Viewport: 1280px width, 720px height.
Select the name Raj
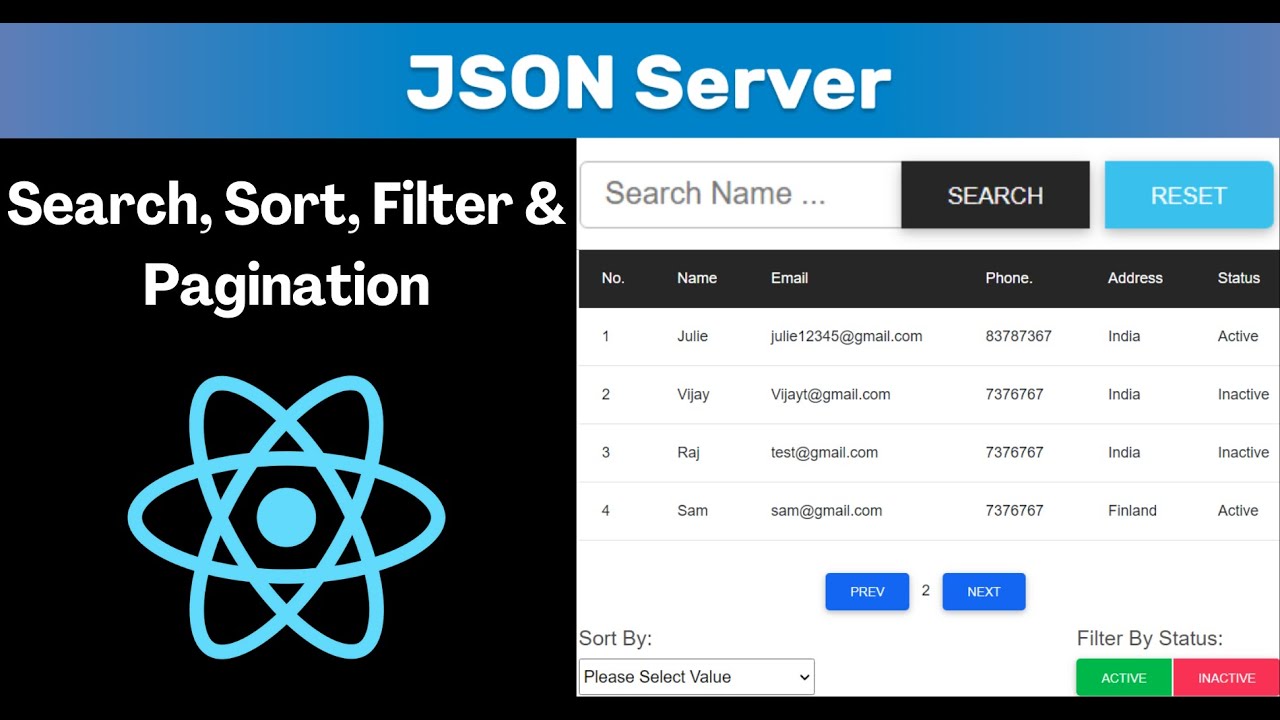(x=688, y=452)
